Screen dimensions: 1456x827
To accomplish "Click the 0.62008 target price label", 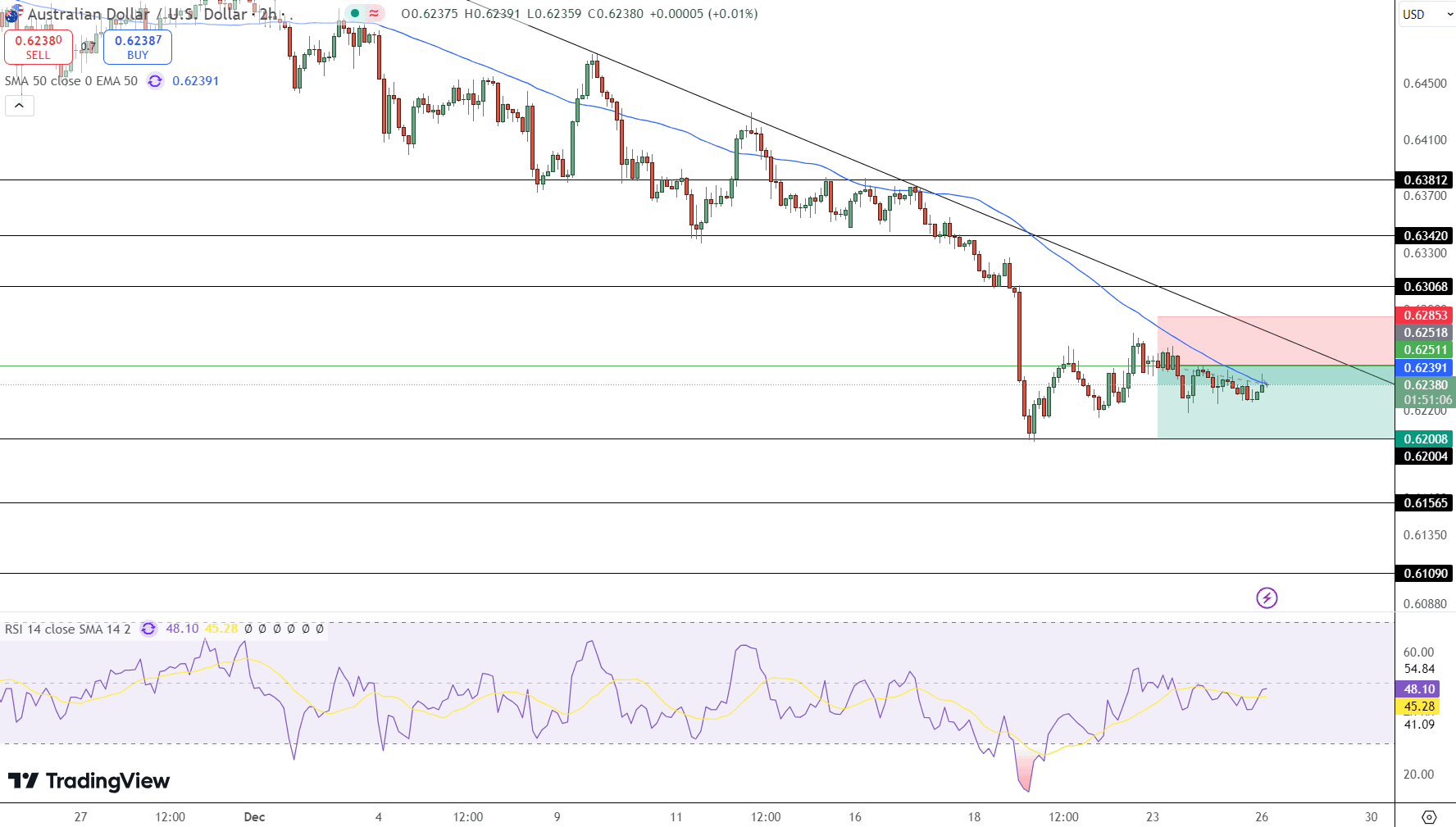I will click(1425, 439).
